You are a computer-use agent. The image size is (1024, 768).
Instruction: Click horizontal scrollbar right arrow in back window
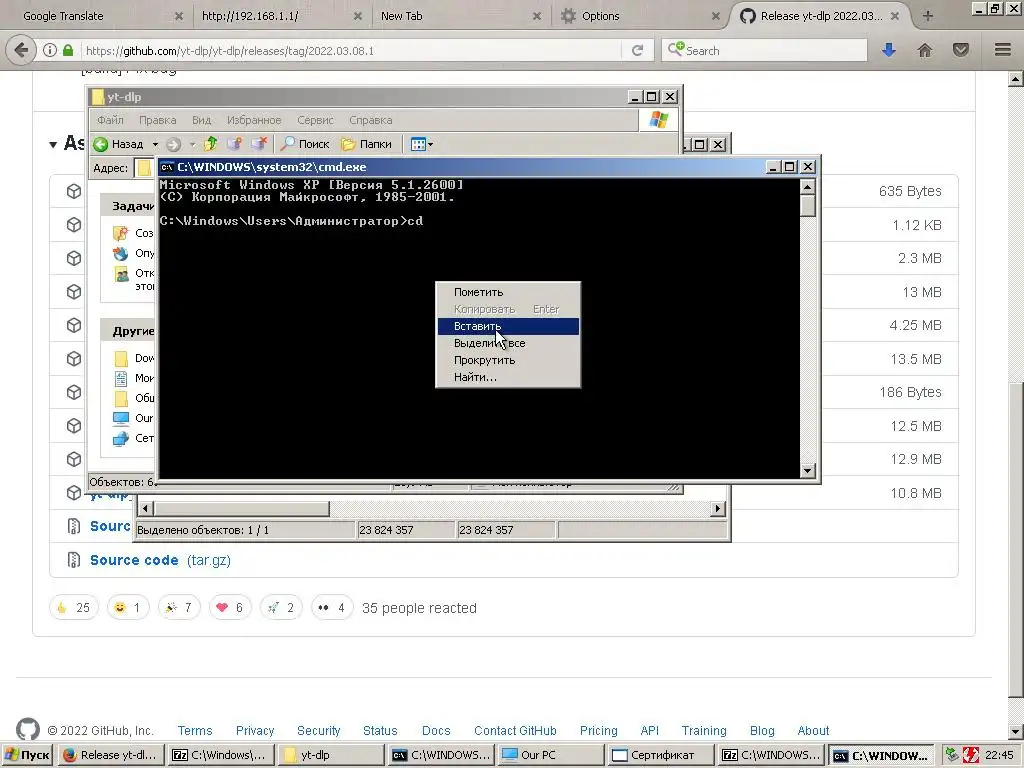click(718, 509)
